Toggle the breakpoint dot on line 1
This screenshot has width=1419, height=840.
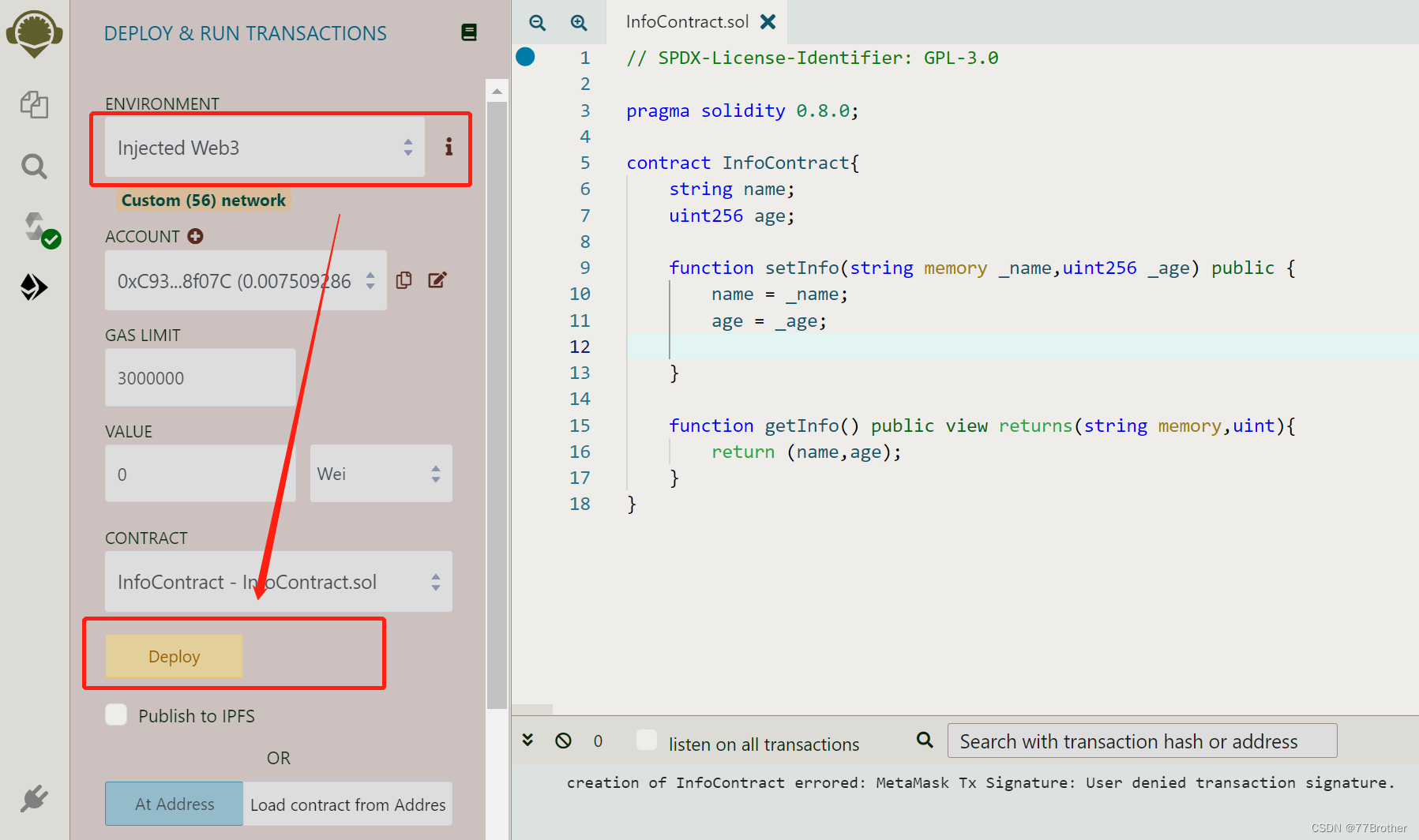(525, 57)
